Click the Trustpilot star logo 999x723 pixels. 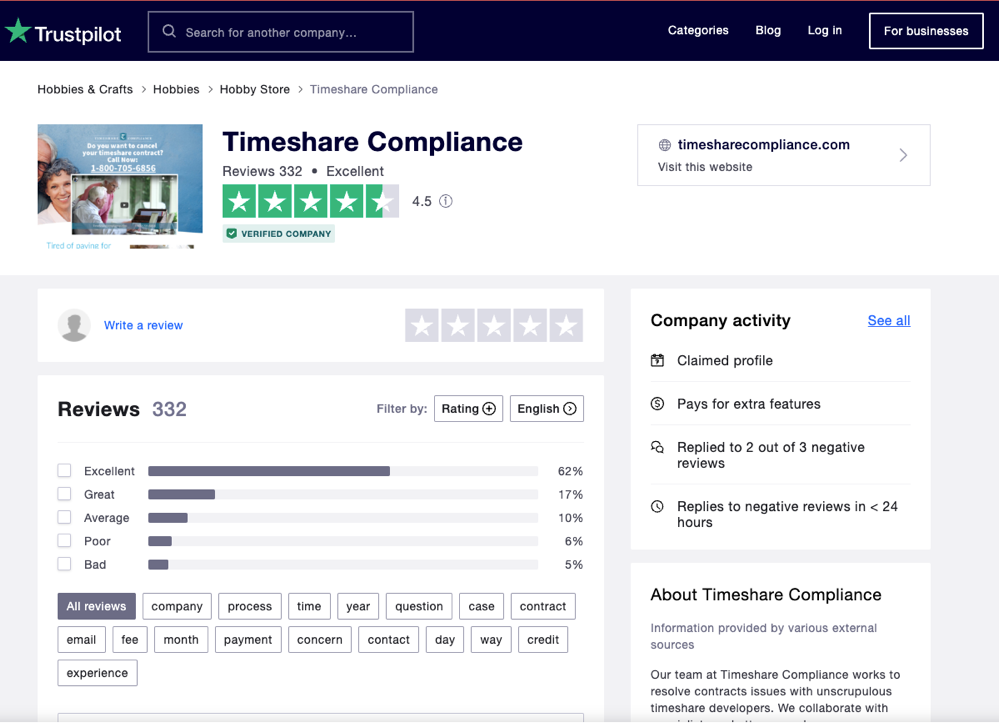coord(17,30)
